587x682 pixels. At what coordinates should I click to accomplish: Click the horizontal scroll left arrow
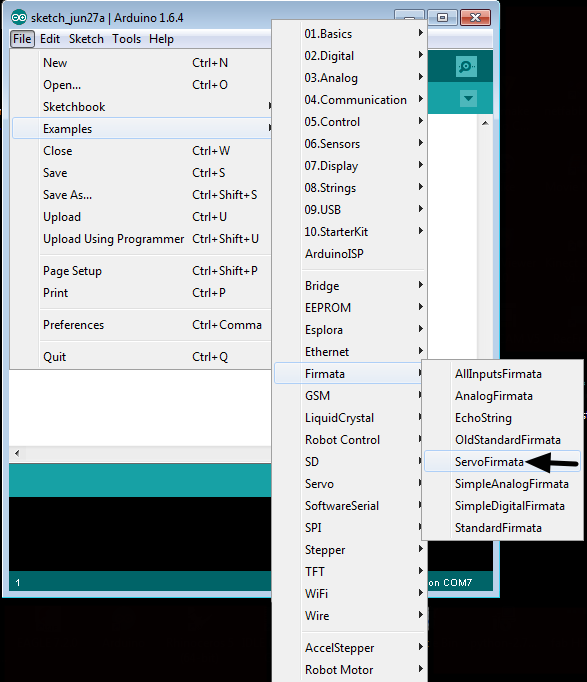click(17, 453)
